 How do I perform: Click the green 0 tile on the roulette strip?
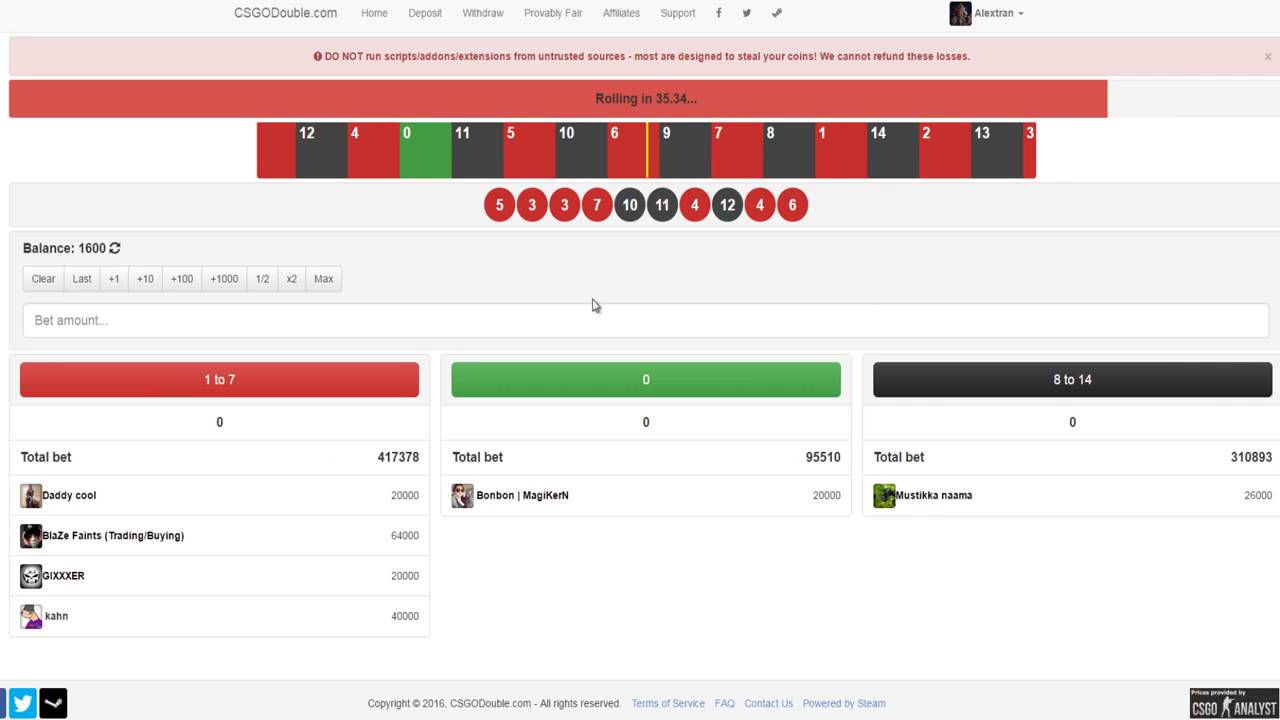pyautogui.click(x=425, y=150)
